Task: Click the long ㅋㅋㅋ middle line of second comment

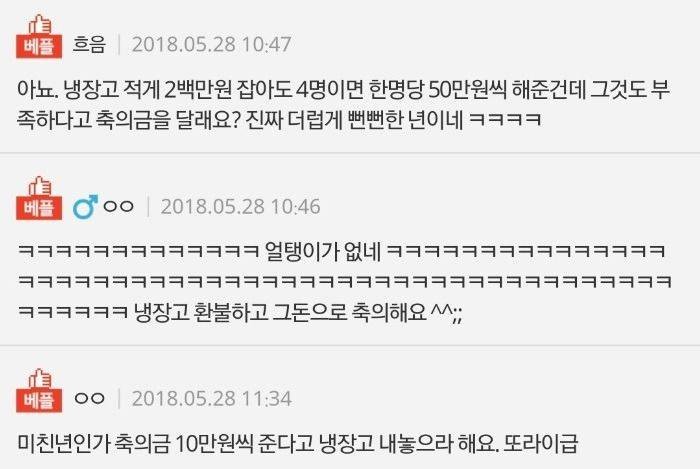Action: 345,281
